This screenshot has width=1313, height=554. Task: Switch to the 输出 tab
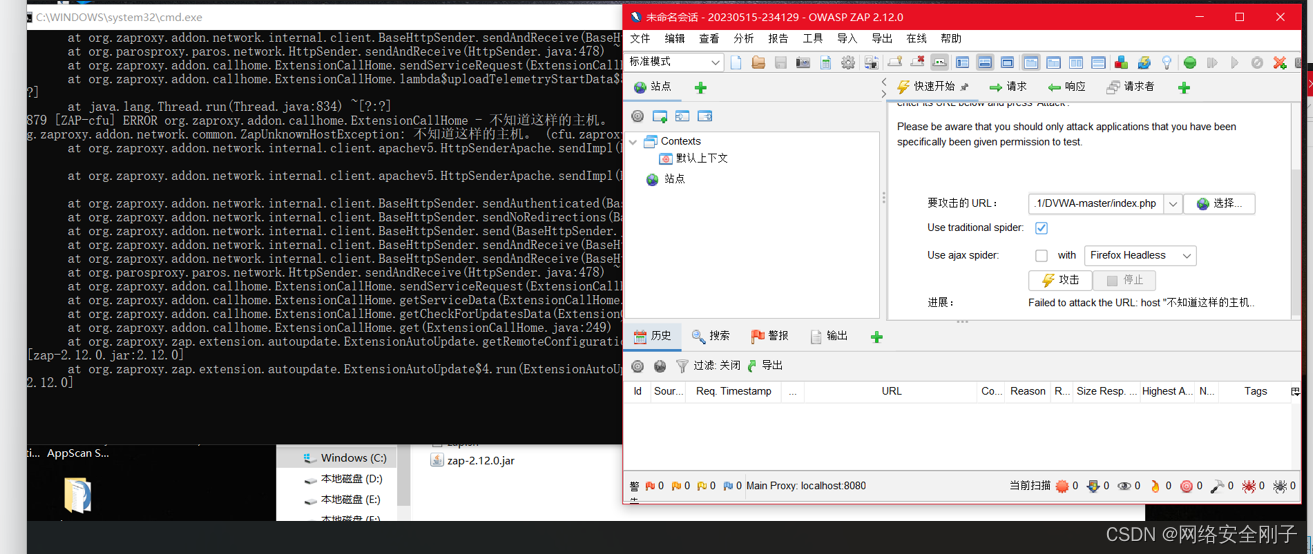point(829,336)
